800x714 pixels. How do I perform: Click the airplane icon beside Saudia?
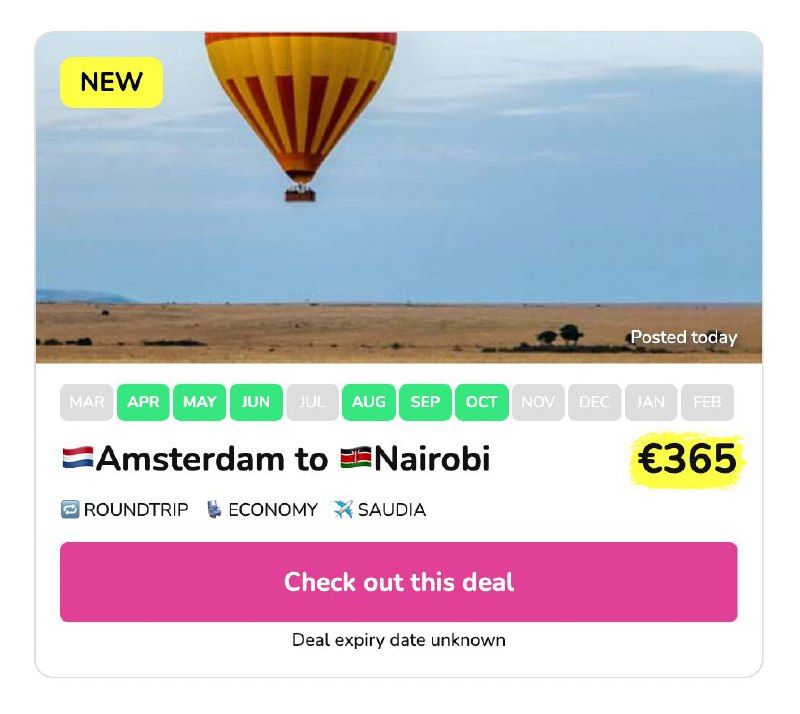pyautogui.click(x=343, y=509)
